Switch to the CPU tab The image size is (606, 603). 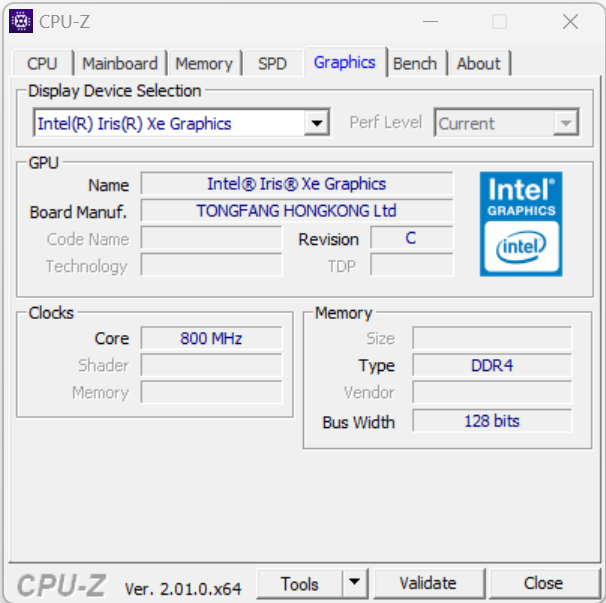tap(42, 63)
